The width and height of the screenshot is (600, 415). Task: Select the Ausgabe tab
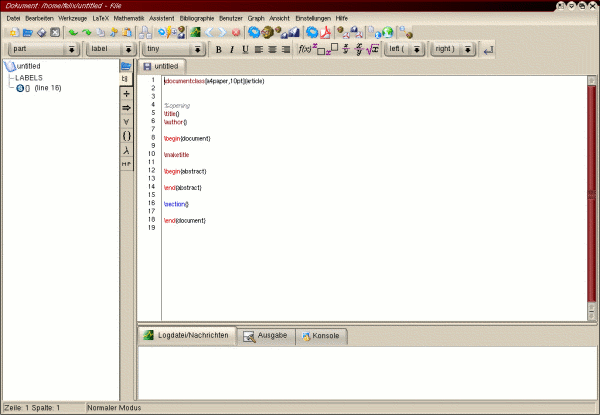(x=265, y=336)
